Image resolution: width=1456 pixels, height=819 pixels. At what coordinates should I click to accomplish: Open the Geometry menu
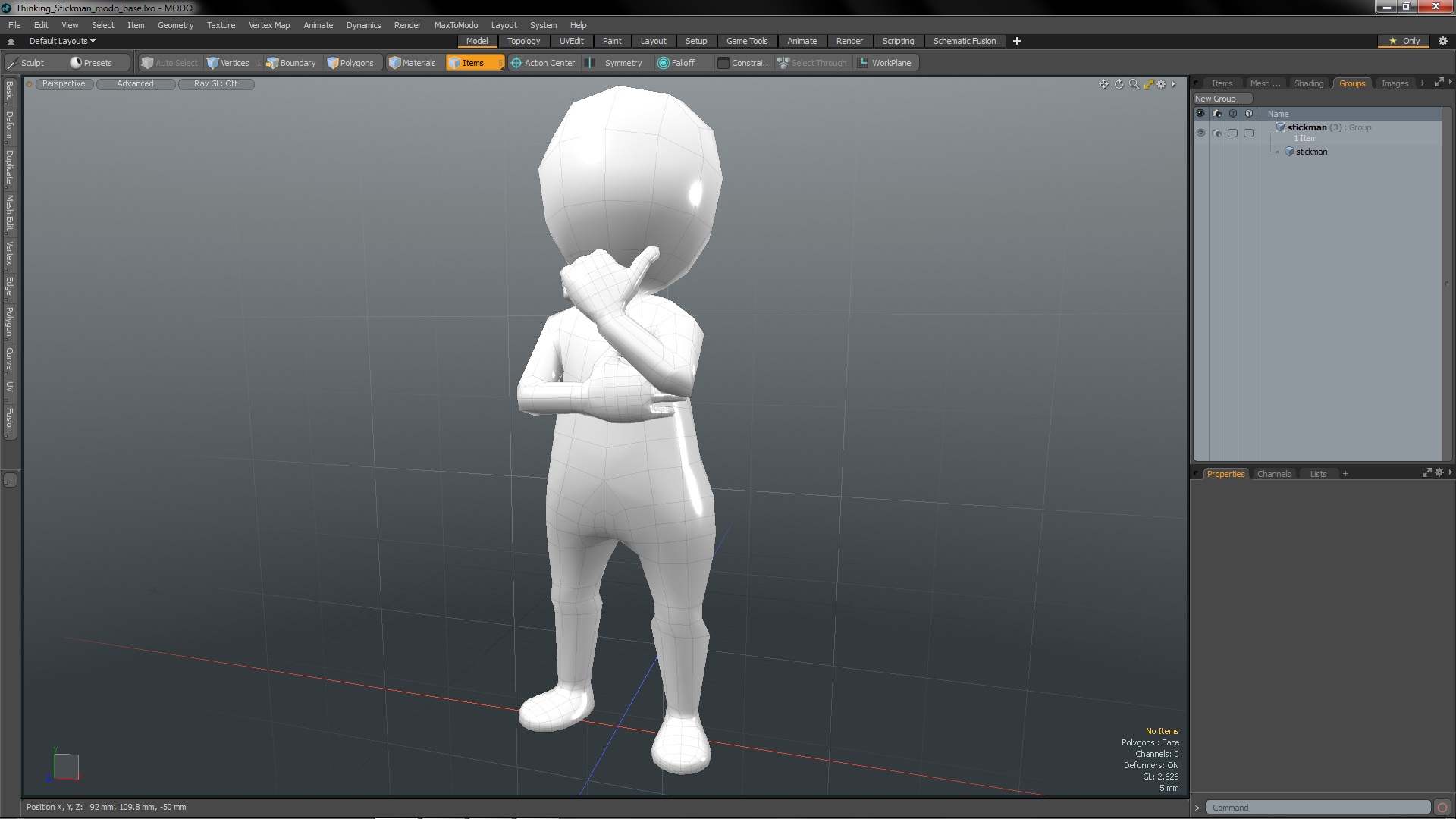[175, 25]
